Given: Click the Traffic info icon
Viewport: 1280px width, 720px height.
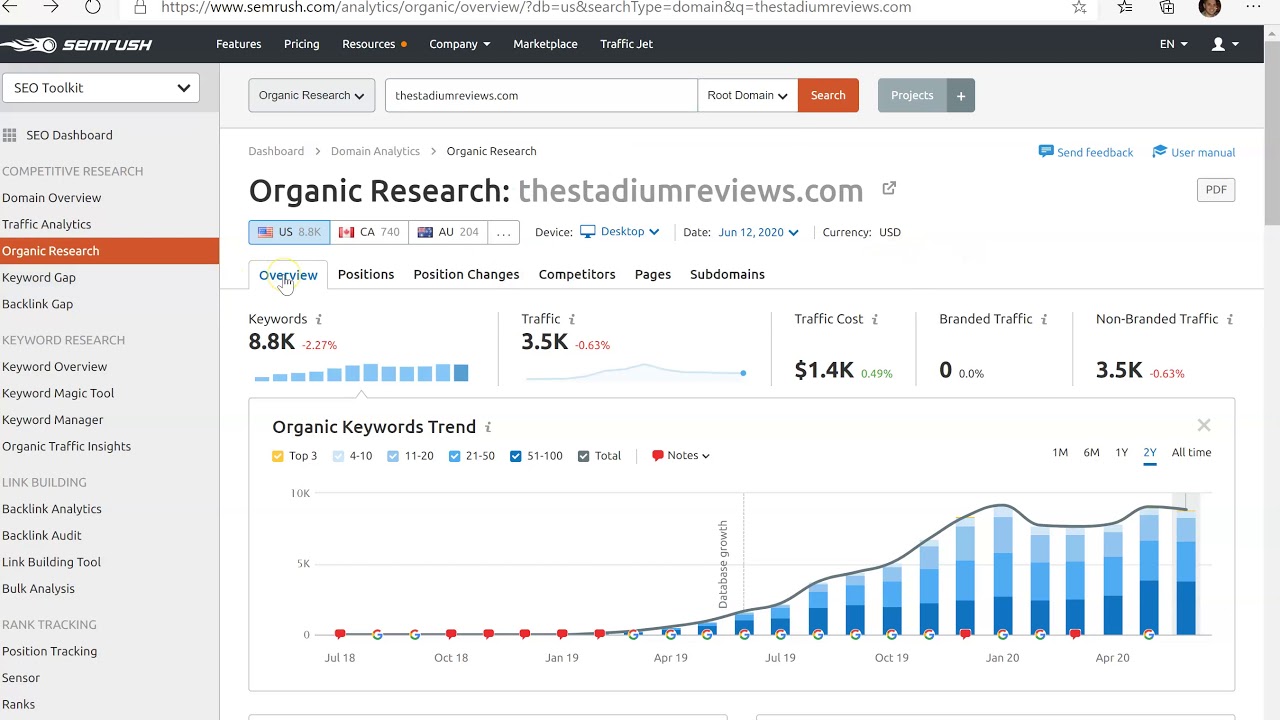Looking at the screenshot, I should point(572,319).
